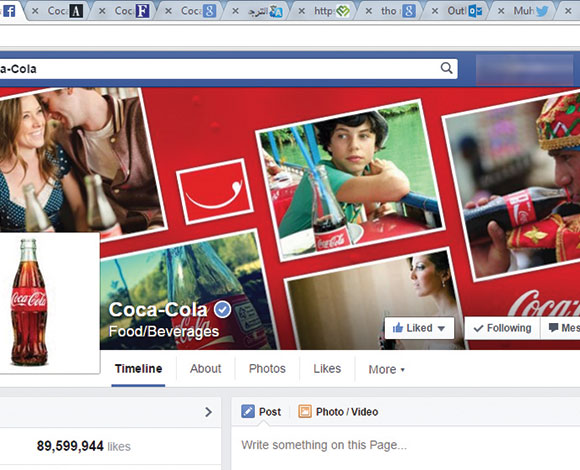Click the Facebook search magnifier icon
This screenshot has height=470, width=580.
tap(446, 68)
